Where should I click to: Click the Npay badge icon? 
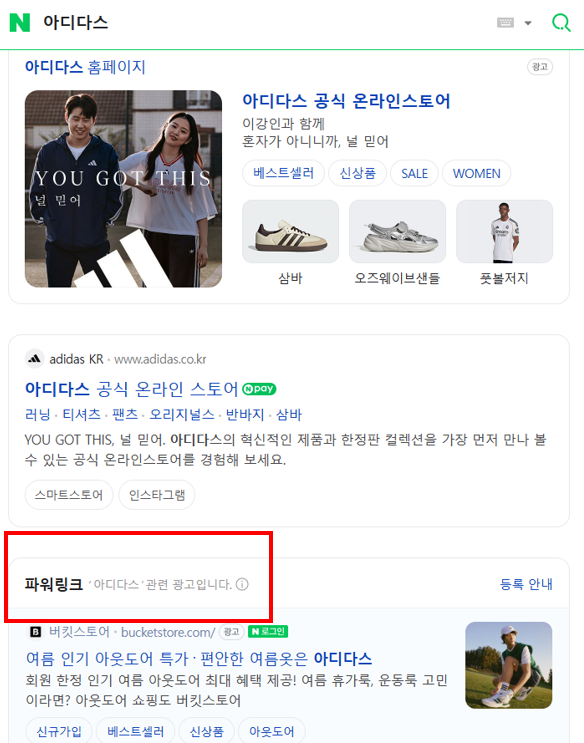[259, 389]
